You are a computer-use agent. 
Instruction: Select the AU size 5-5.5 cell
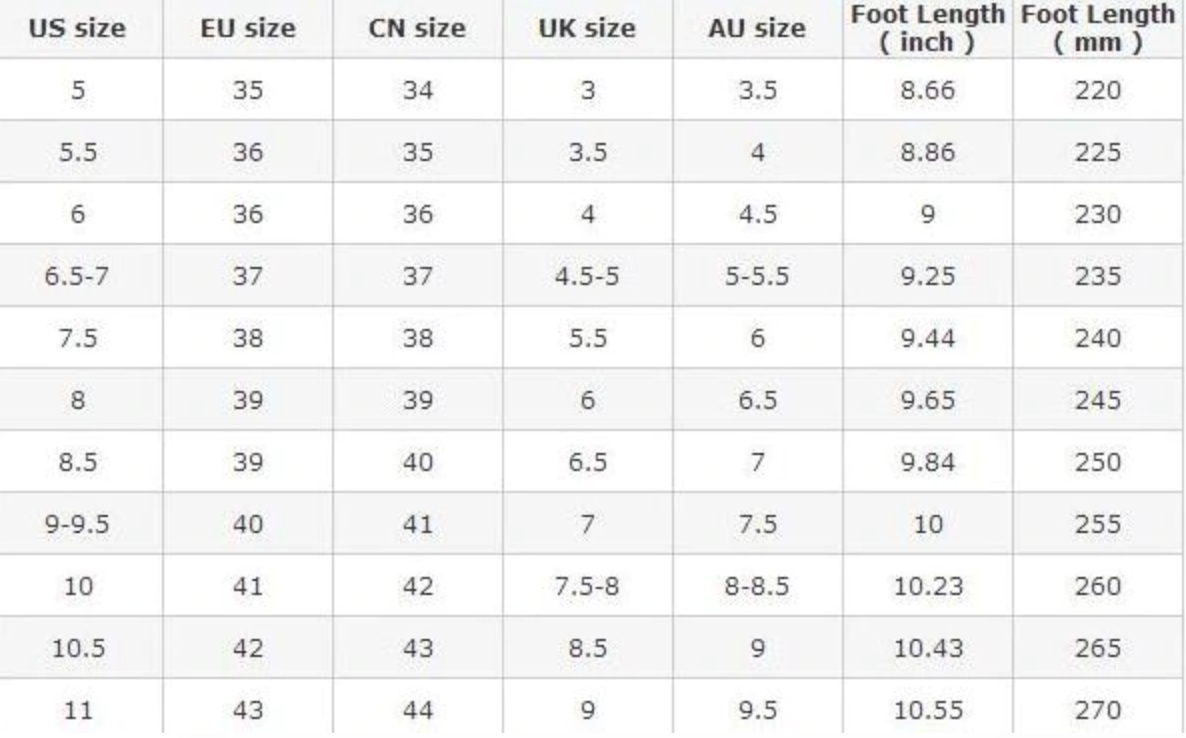pos(756,277)
